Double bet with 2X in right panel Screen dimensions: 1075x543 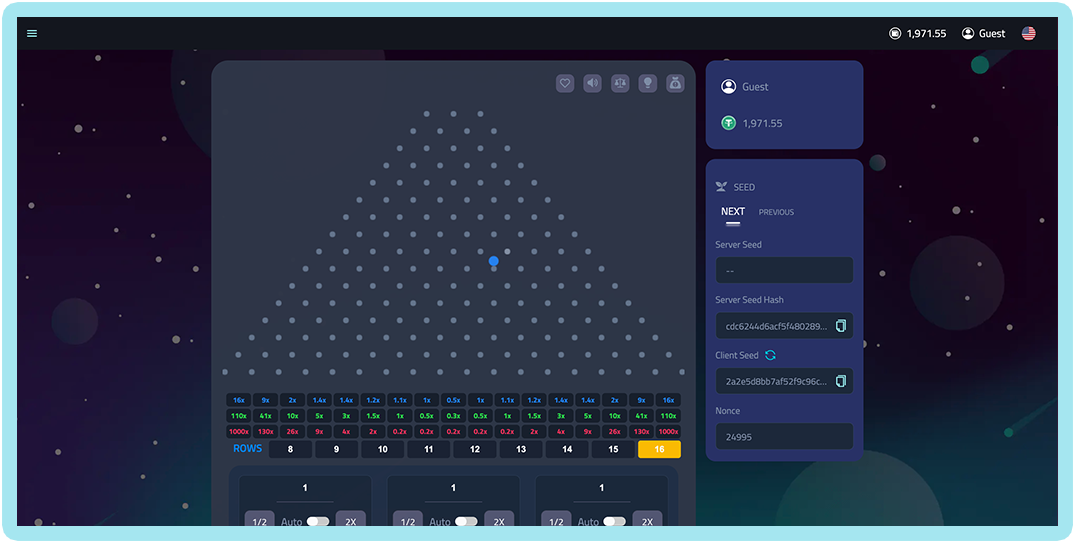tap(647, 520)
